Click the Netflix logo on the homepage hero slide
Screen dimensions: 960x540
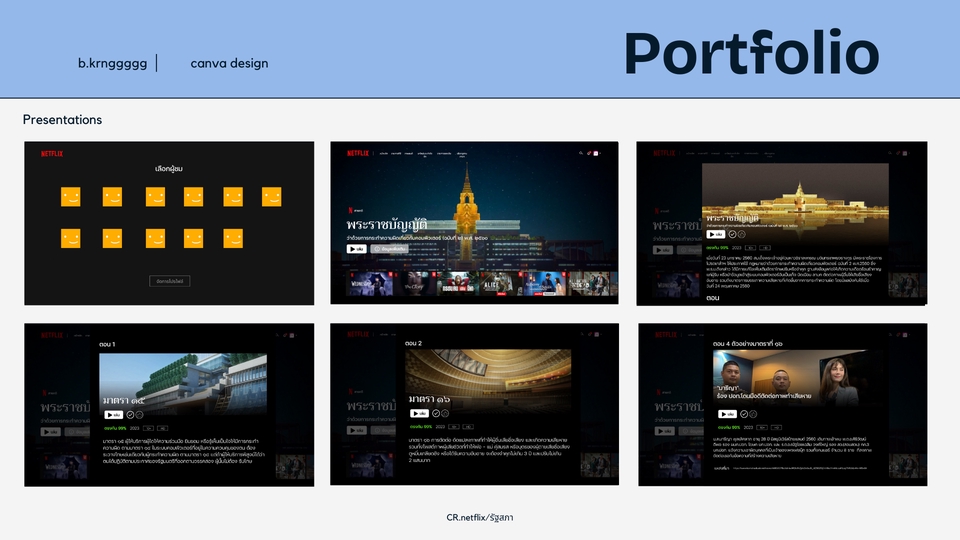point(358,153)
